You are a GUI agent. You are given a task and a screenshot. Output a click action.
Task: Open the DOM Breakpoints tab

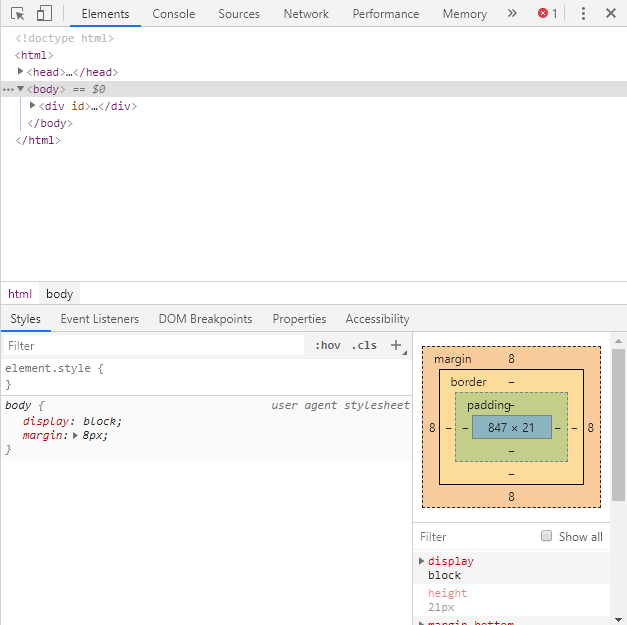pyautogui.click(x=205, y=319)
